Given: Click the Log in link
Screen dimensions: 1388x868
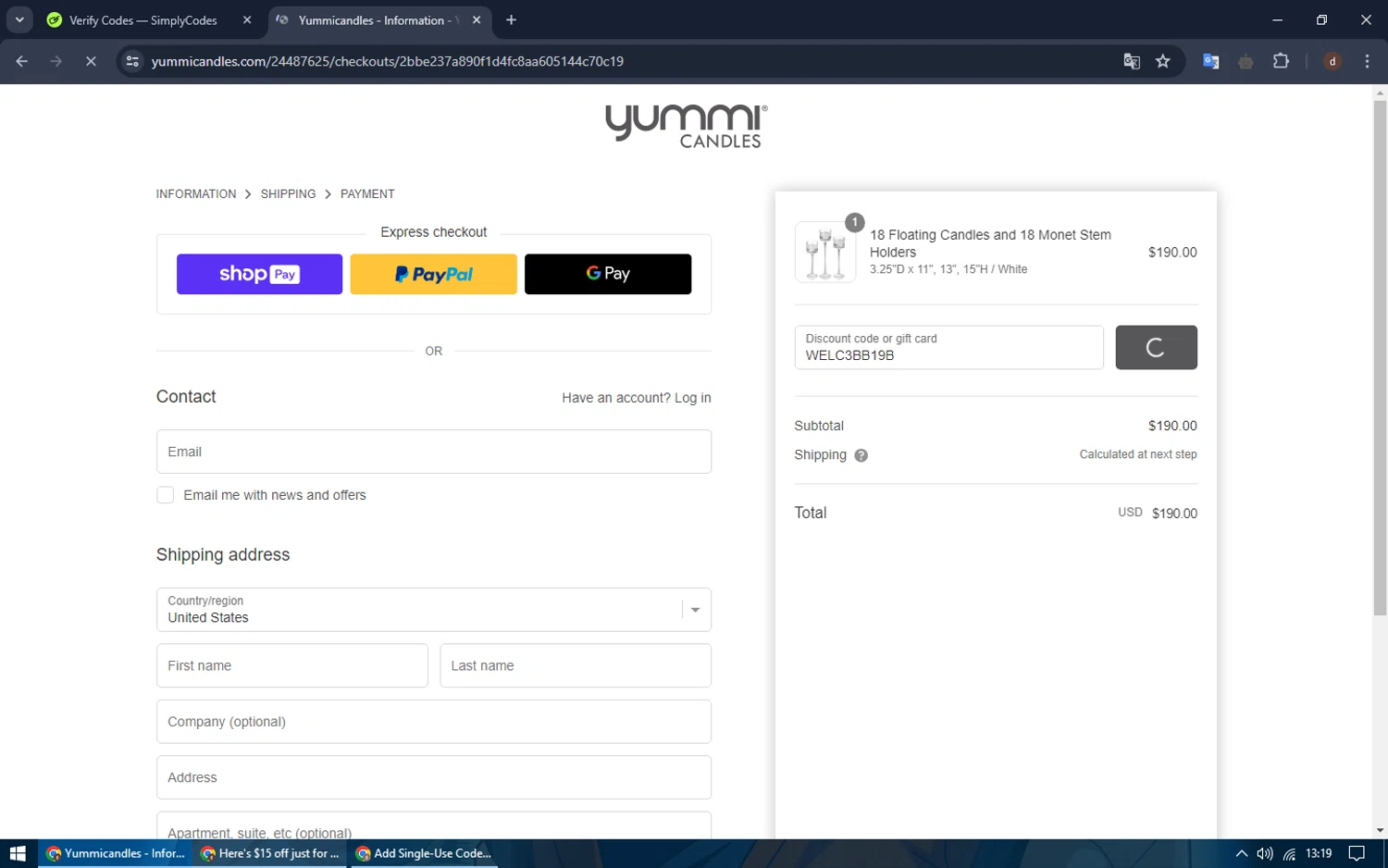Looking at the screenshot, I should 692,398.
